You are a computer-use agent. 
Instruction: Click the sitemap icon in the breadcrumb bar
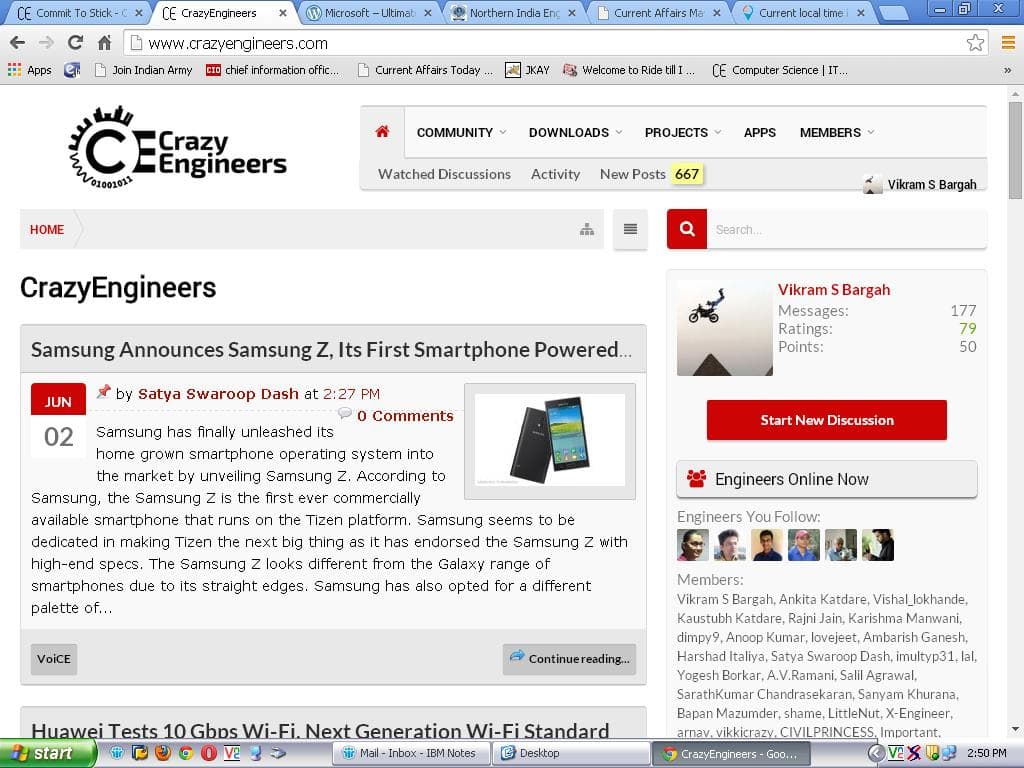tap(587, 229)
